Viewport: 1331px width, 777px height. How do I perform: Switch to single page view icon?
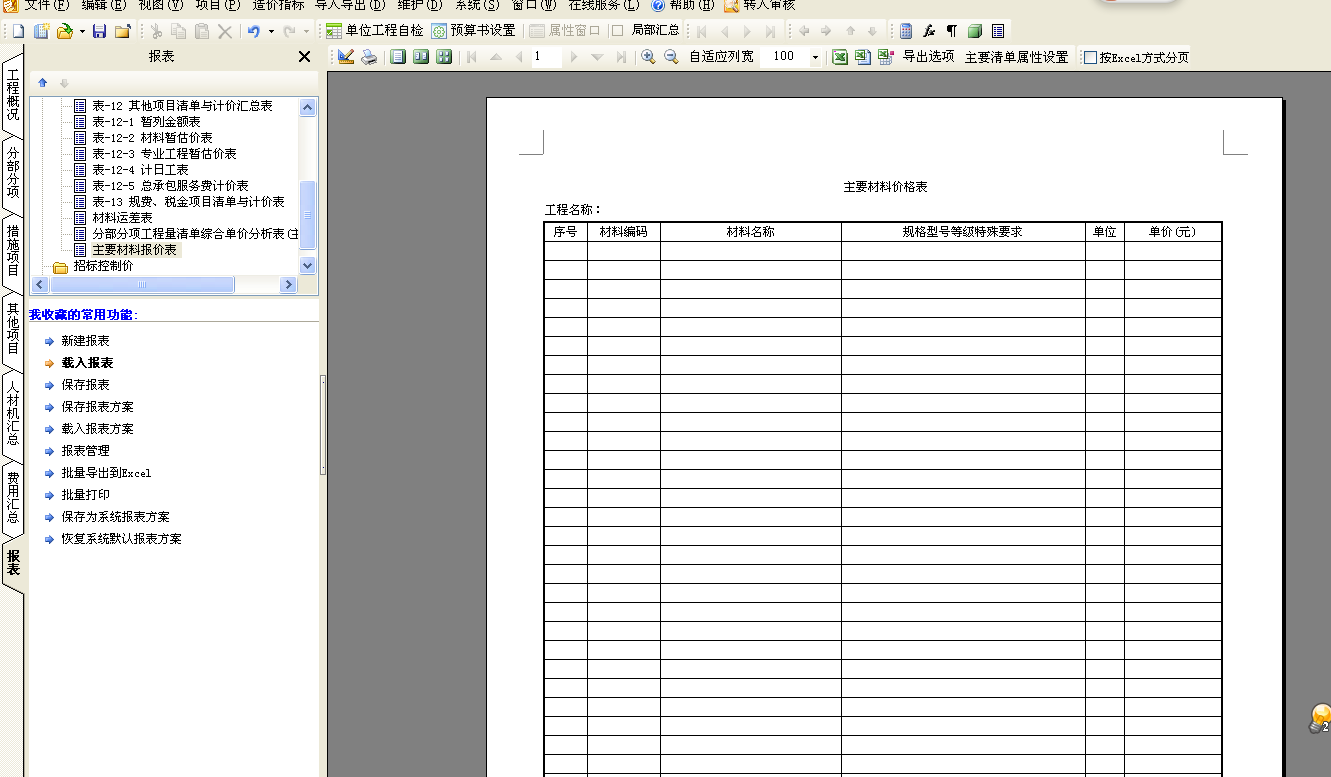(398, 57)
